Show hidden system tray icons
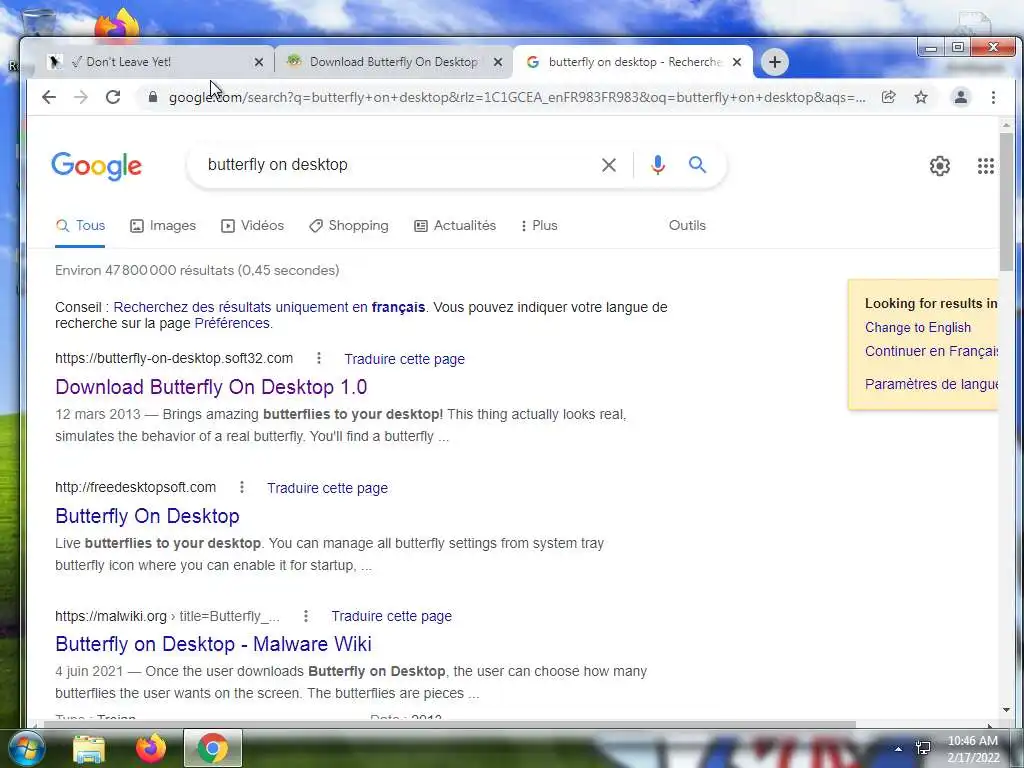 [898, 749]
